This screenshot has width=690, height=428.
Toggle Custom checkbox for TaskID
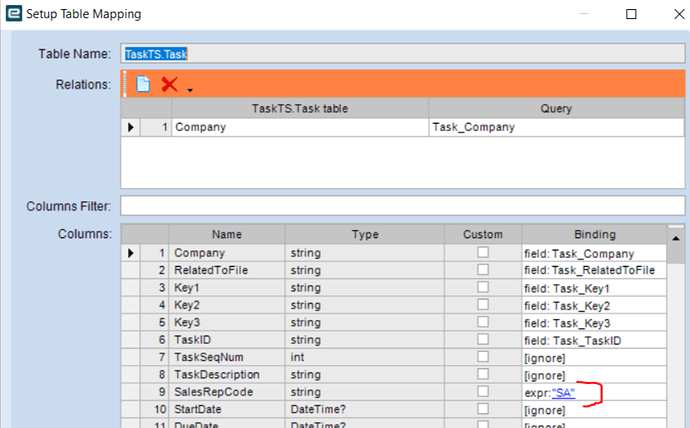[x=483, y=339]
